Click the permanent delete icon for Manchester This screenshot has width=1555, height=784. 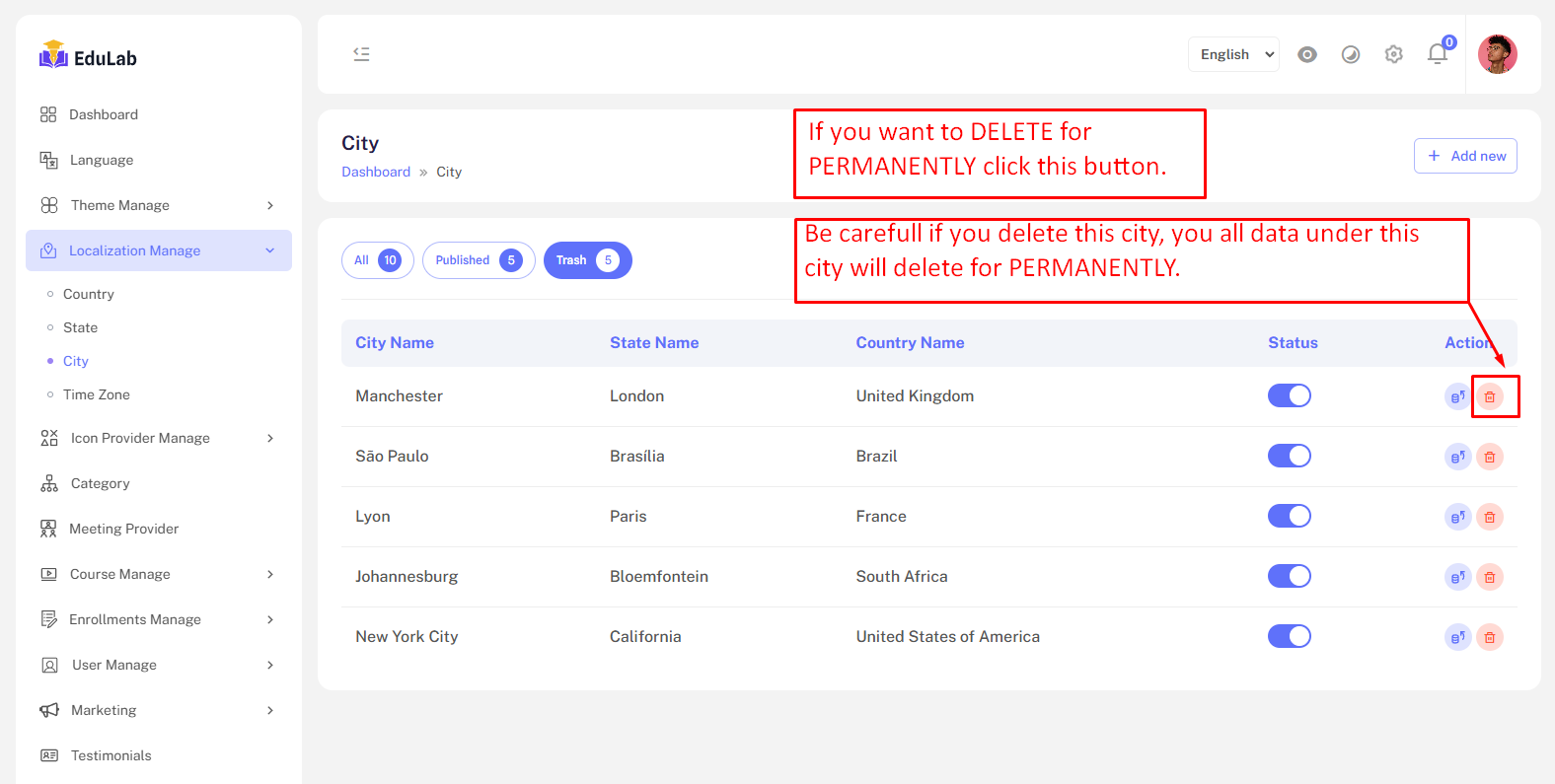point(1489,396)
